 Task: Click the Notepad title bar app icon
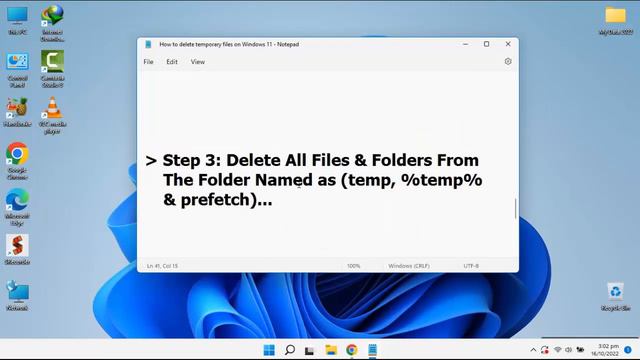[149, 44]
